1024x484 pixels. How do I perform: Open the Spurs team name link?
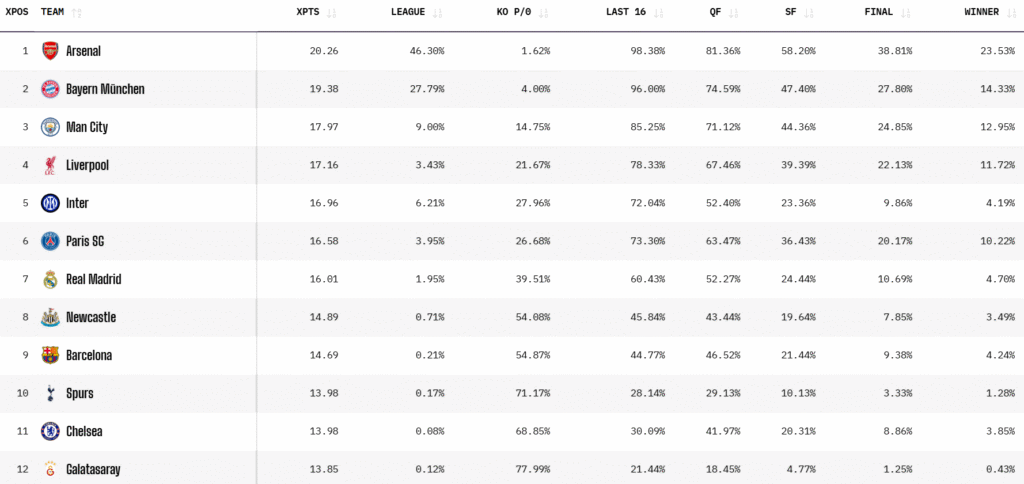(x=80, y=393)
